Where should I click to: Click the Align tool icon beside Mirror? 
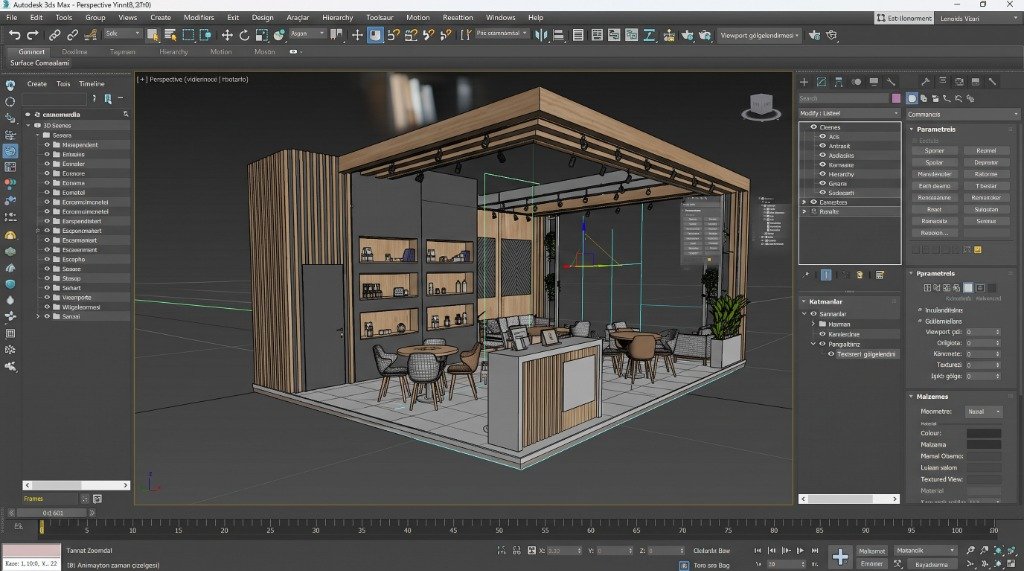(558, 35)
